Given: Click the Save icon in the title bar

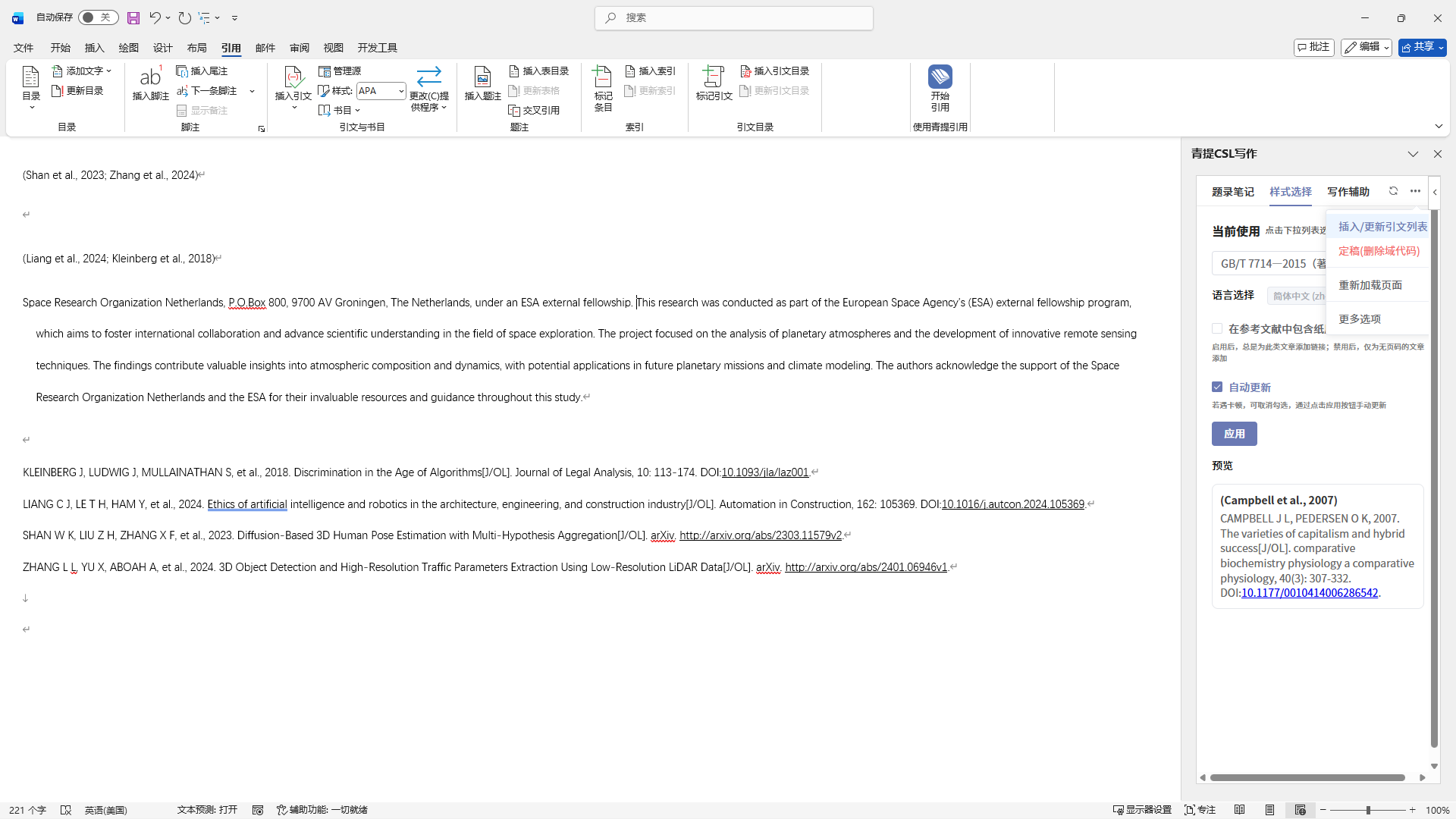Looking at the screenshot, I should click(x=133, y=17).
